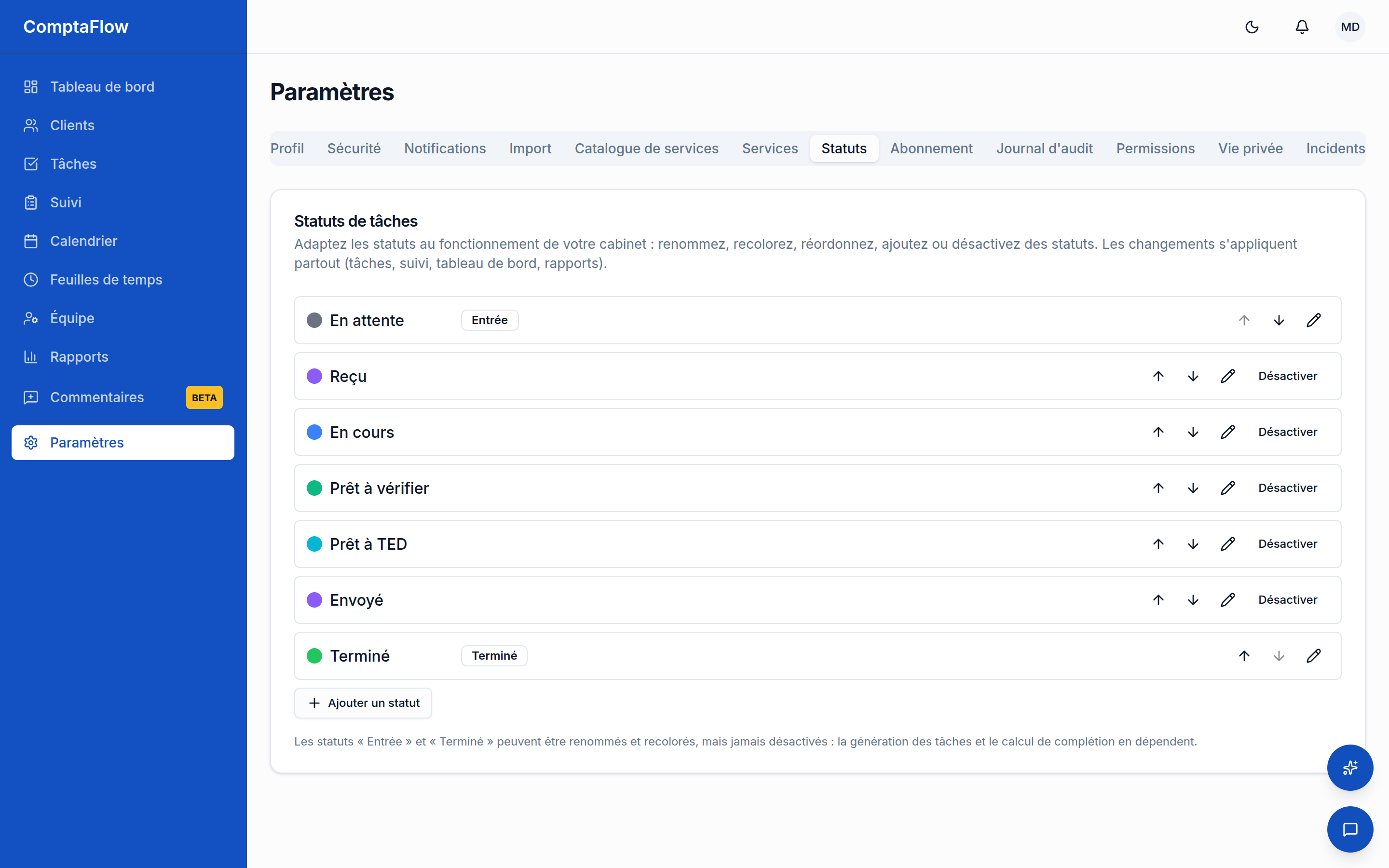1389x868 pixels.
Task: Open the chat bubble widget
Action: coord(1350,829)
